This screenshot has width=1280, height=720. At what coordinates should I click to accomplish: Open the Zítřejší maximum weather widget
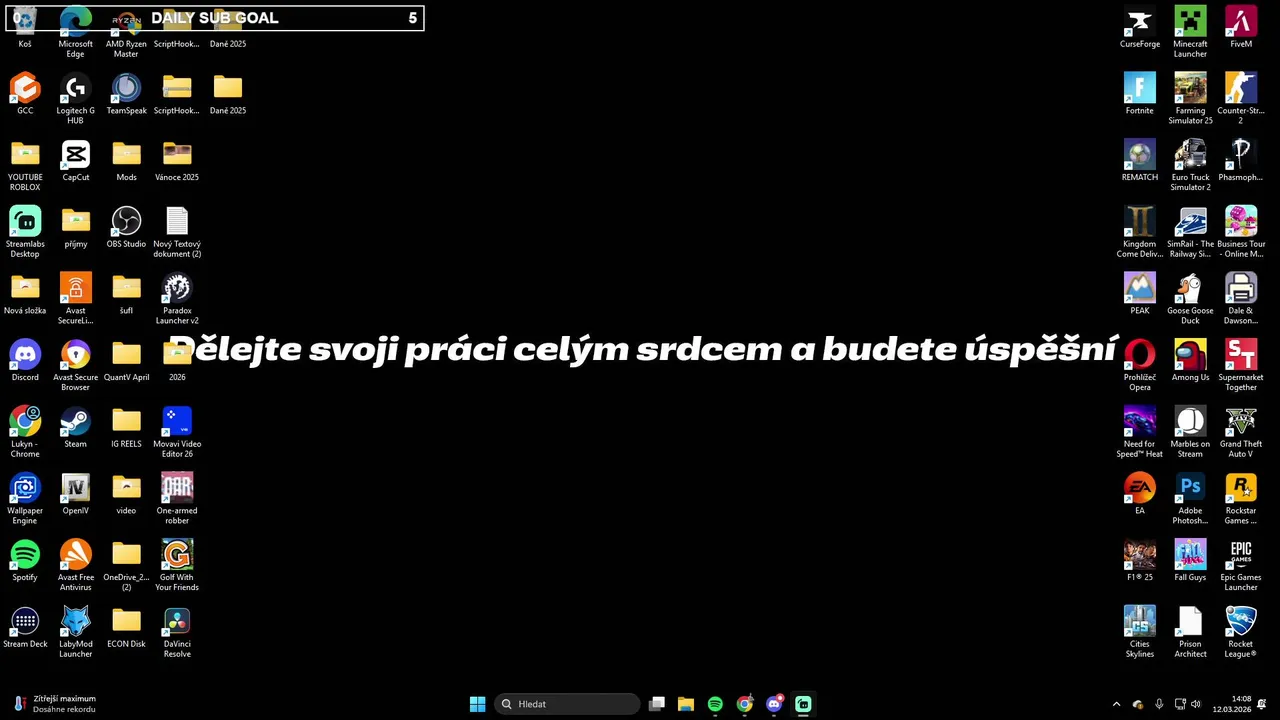click(x=56, y=704)
